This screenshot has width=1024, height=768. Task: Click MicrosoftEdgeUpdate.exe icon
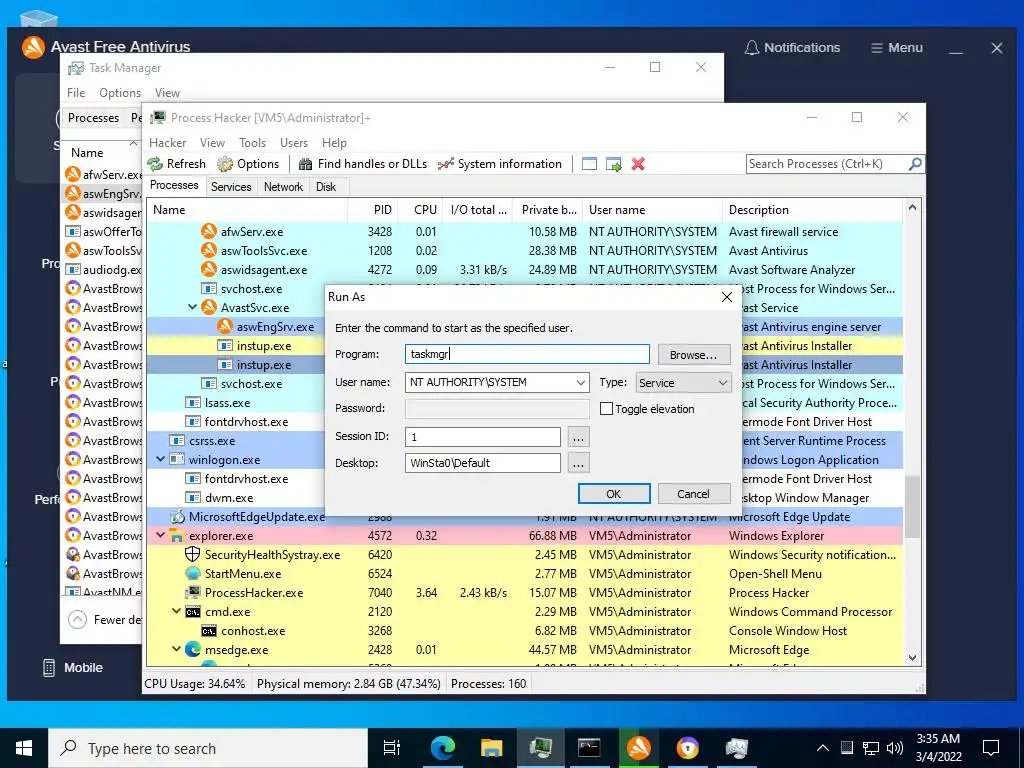177,517
